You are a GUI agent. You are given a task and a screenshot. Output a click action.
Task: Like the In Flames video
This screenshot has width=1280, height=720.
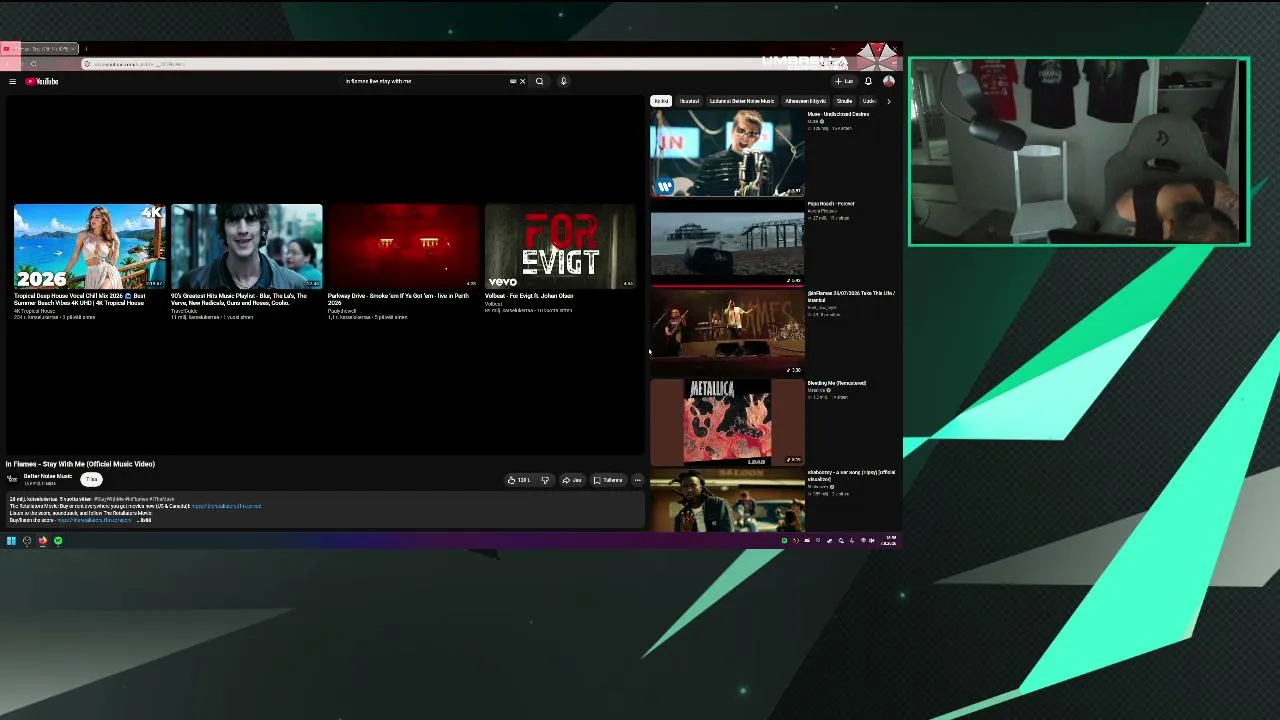pos(519,480)
